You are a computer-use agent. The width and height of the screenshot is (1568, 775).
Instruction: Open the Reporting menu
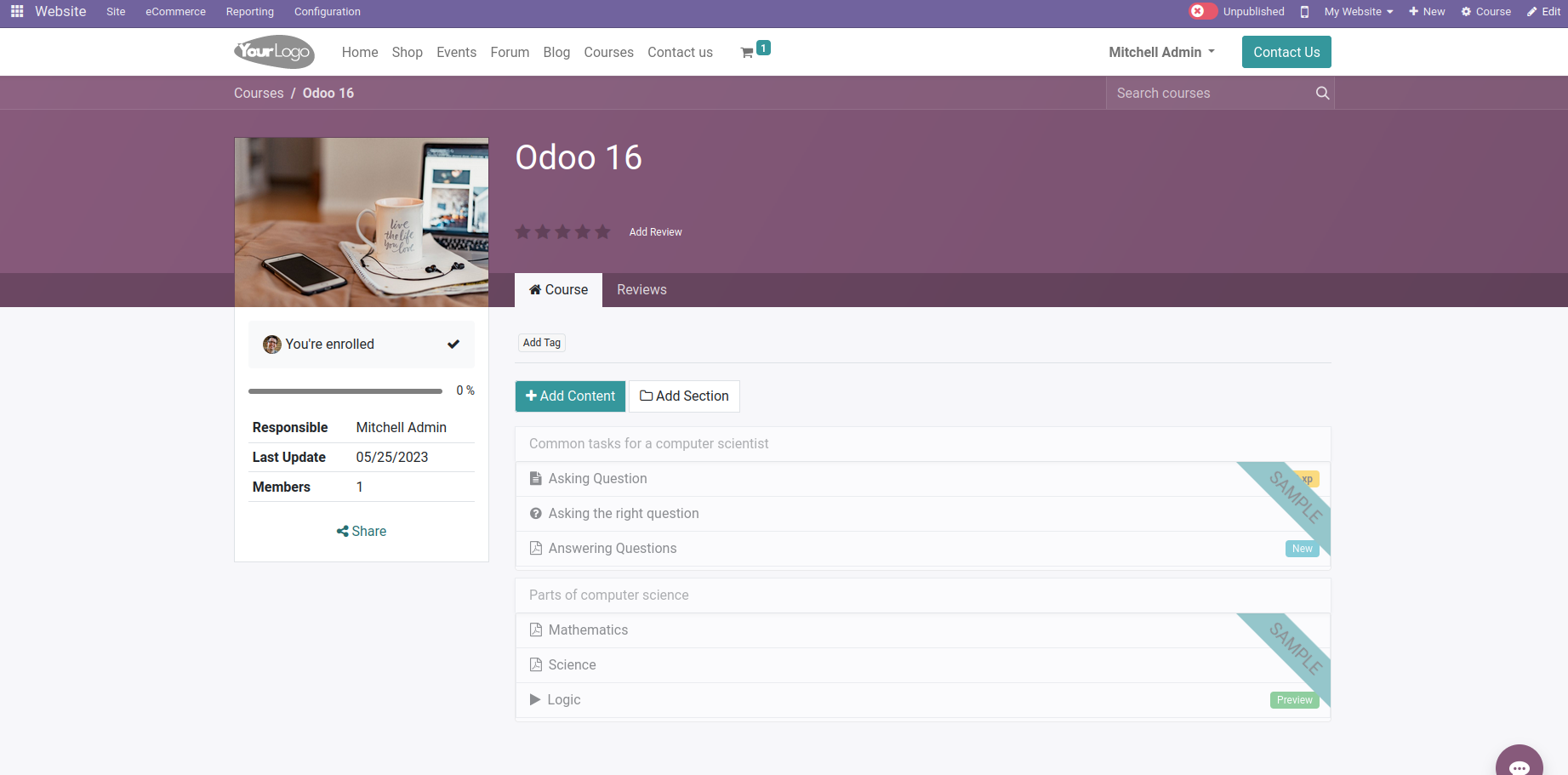coord(250,12)
